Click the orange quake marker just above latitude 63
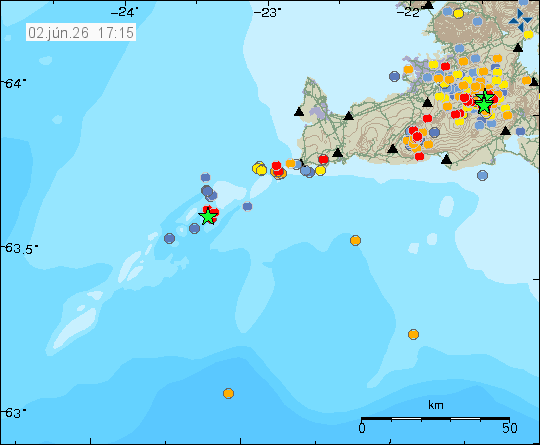This screenshot has height=445, width=540. 228,393
